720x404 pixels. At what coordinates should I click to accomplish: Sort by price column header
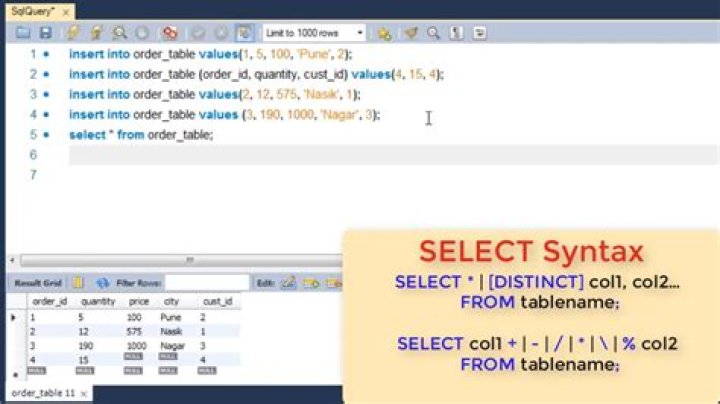[139, 302]
